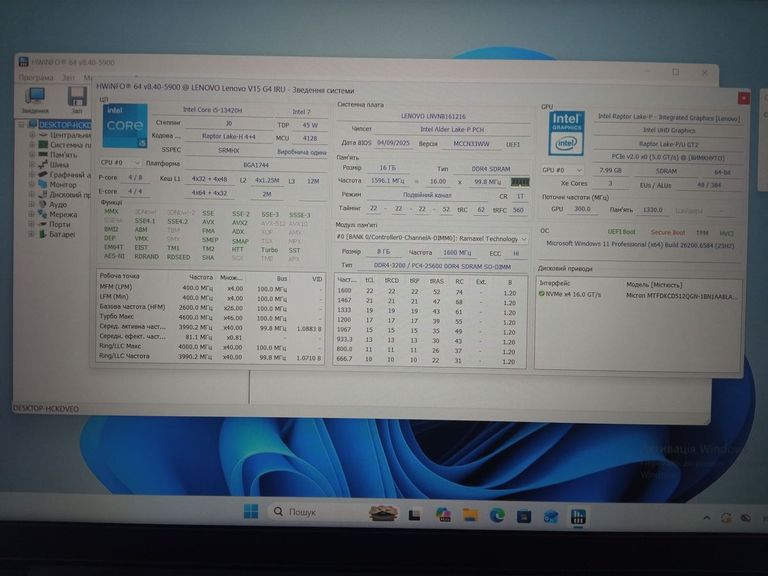768x576 pixels.
Task: Click the HWiNFO taskbar icon
Action: [578, 517]
